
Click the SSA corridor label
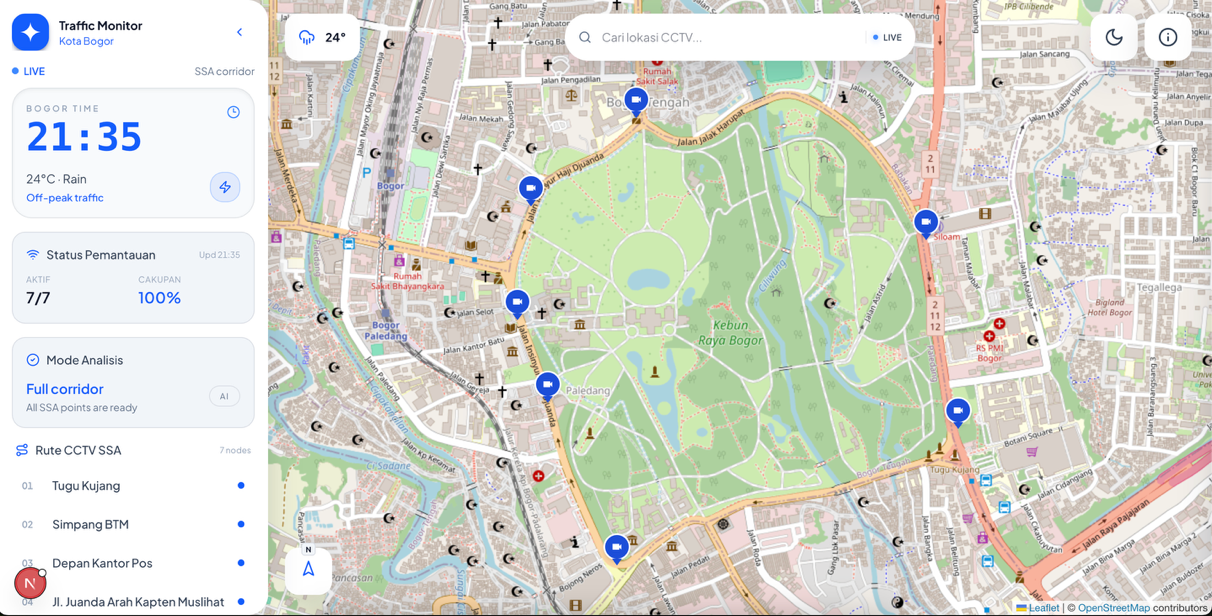[x=224, y=71]
